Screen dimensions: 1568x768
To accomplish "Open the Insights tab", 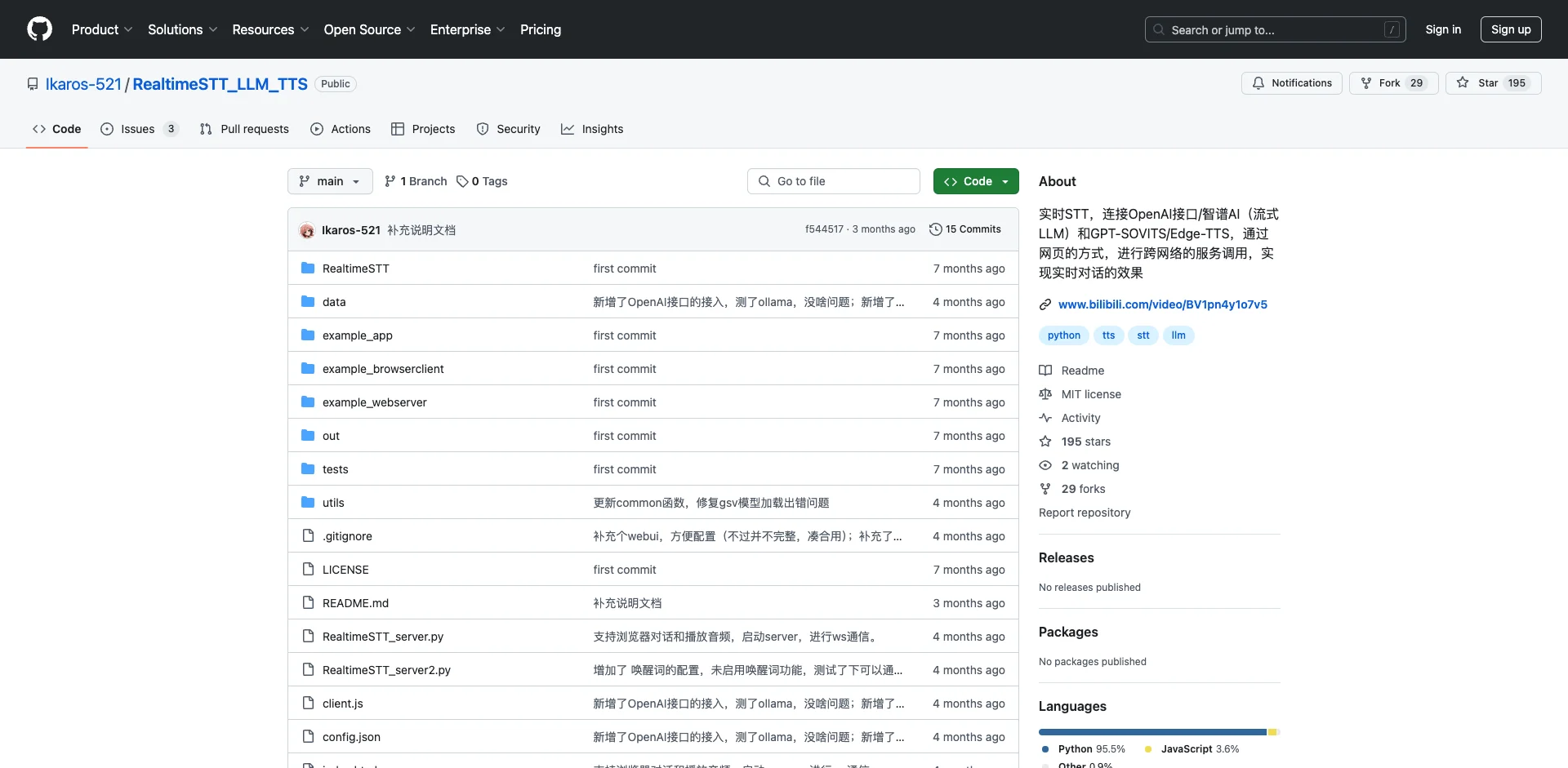I will coord(592,129).
